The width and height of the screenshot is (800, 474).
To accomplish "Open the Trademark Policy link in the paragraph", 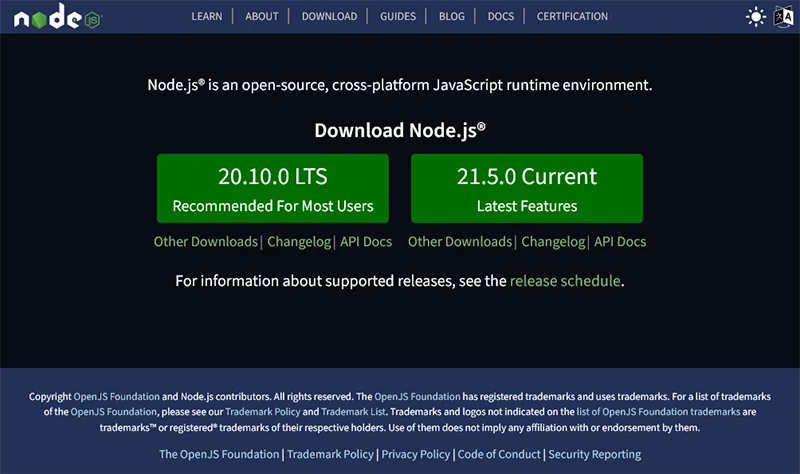I will point(263,412).
